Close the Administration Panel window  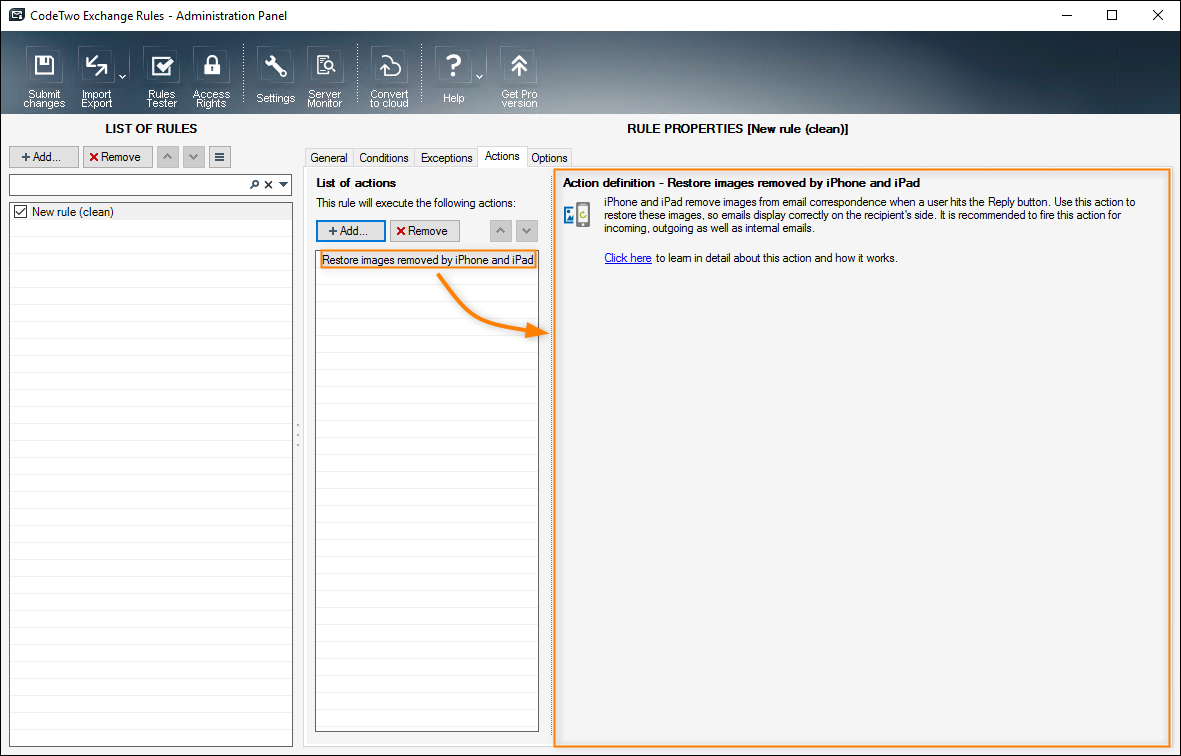click(x=1158, y=15)
